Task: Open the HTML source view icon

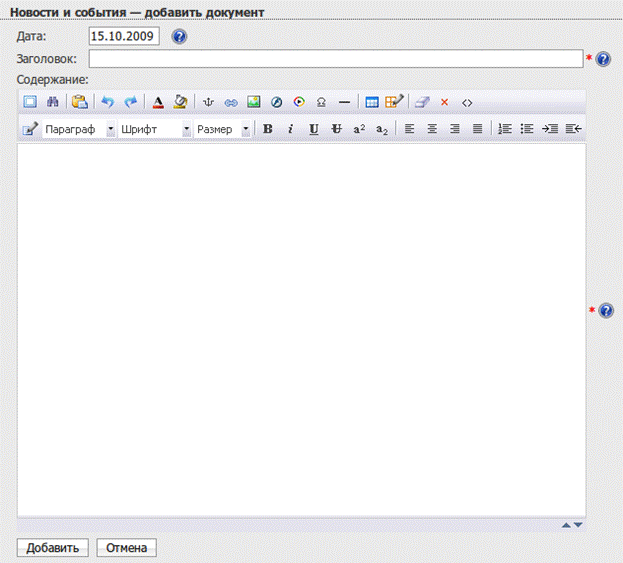Action: pos(467,103)
